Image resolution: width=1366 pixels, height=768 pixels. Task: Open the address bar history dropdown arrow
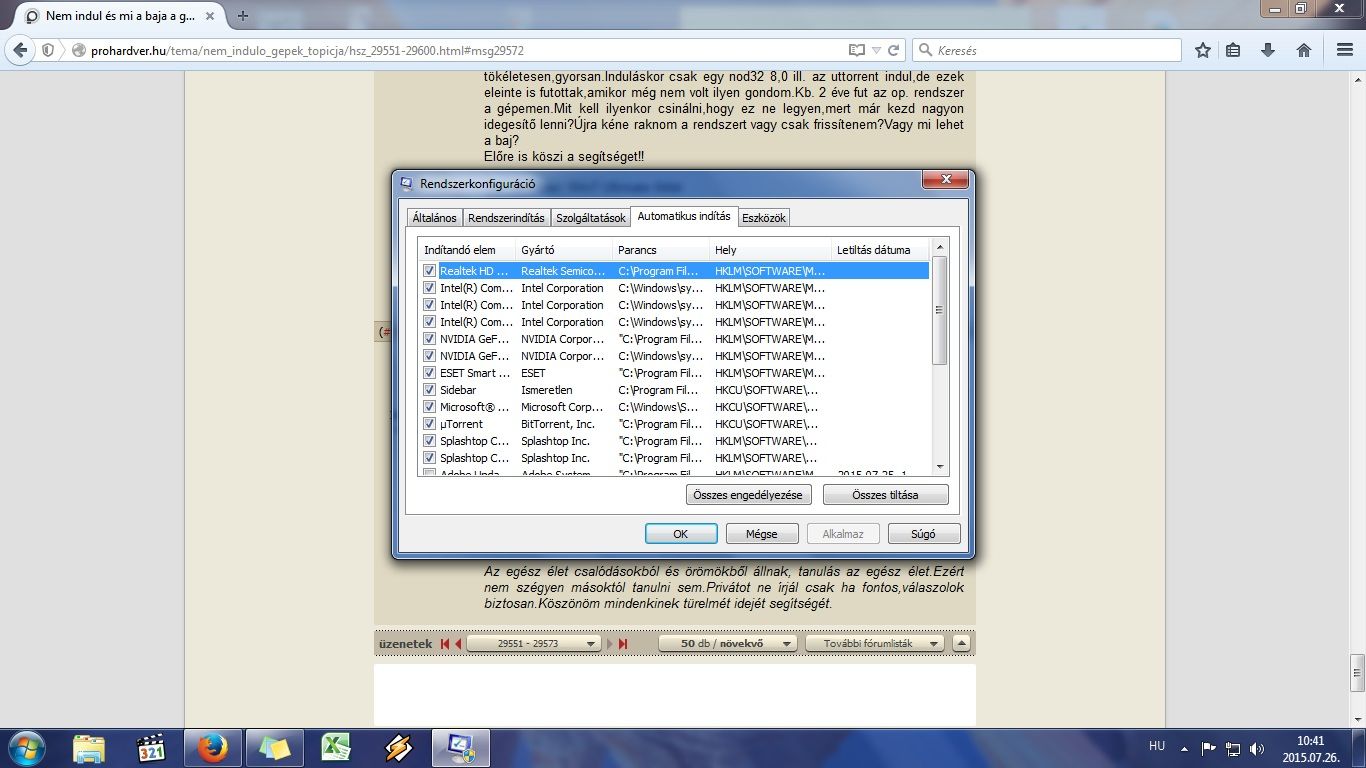tap(877, 50)
